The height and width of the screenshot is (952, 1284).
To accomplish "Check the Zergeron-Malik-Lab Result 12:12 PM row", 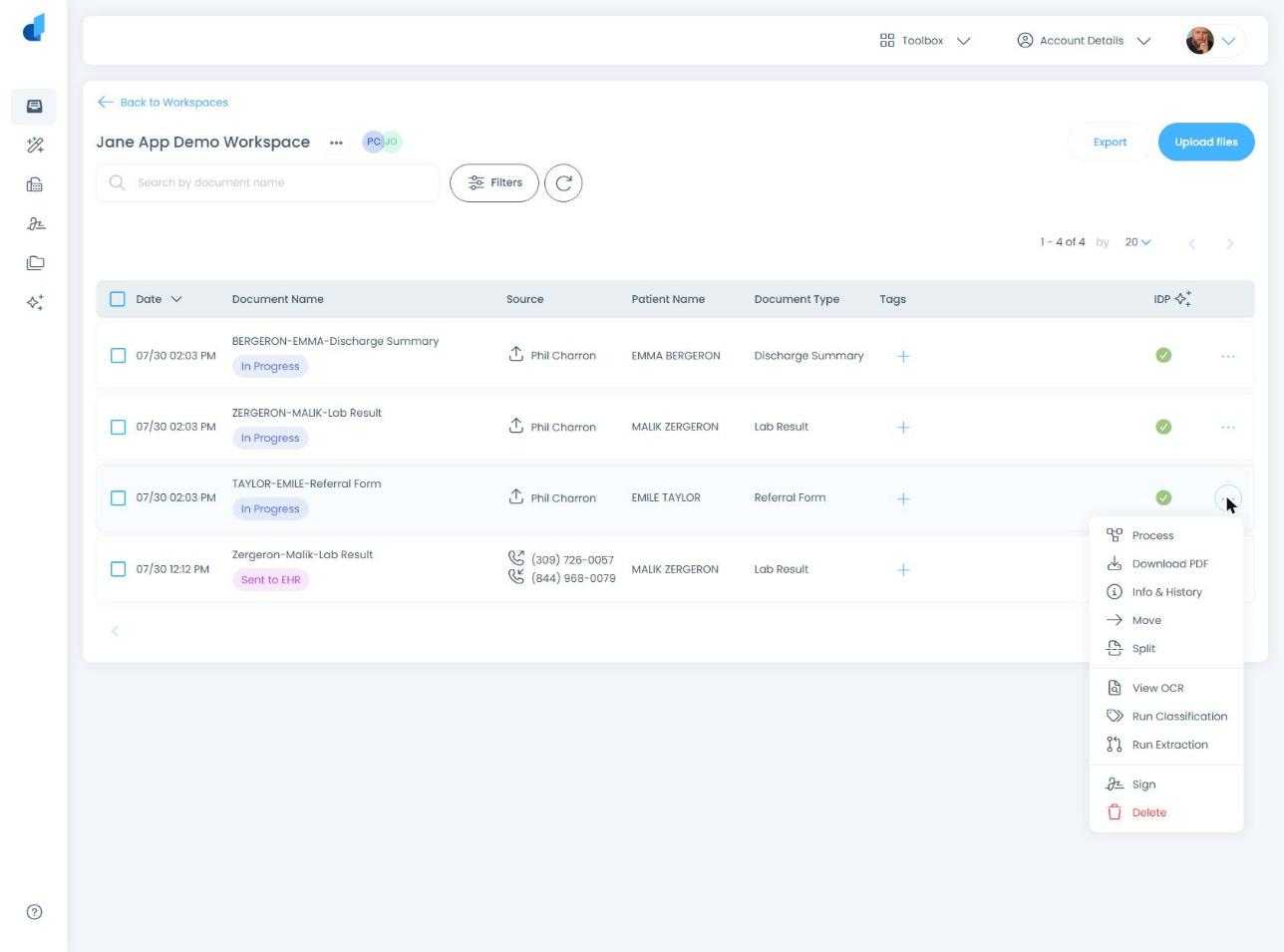I will [x=118, y=569].
